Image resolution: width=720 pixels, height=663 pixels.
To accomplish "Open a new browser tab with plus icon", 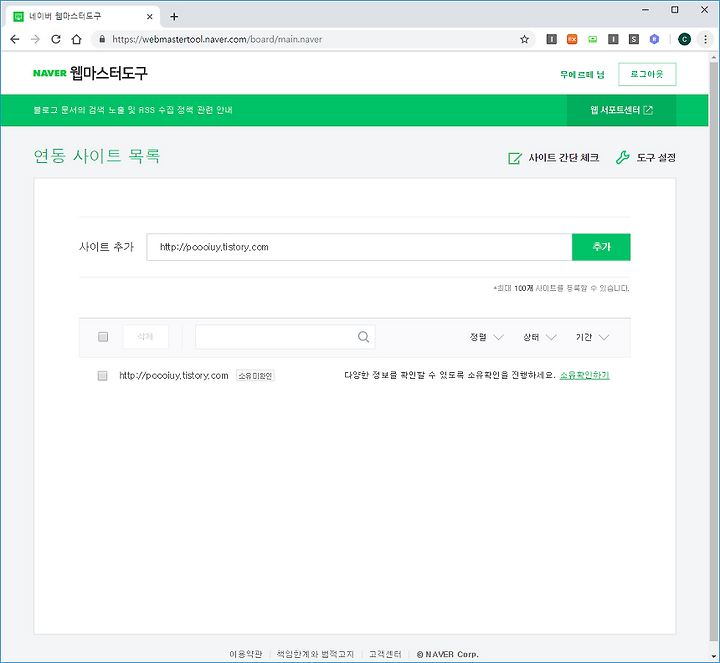I will click(174, 17).
